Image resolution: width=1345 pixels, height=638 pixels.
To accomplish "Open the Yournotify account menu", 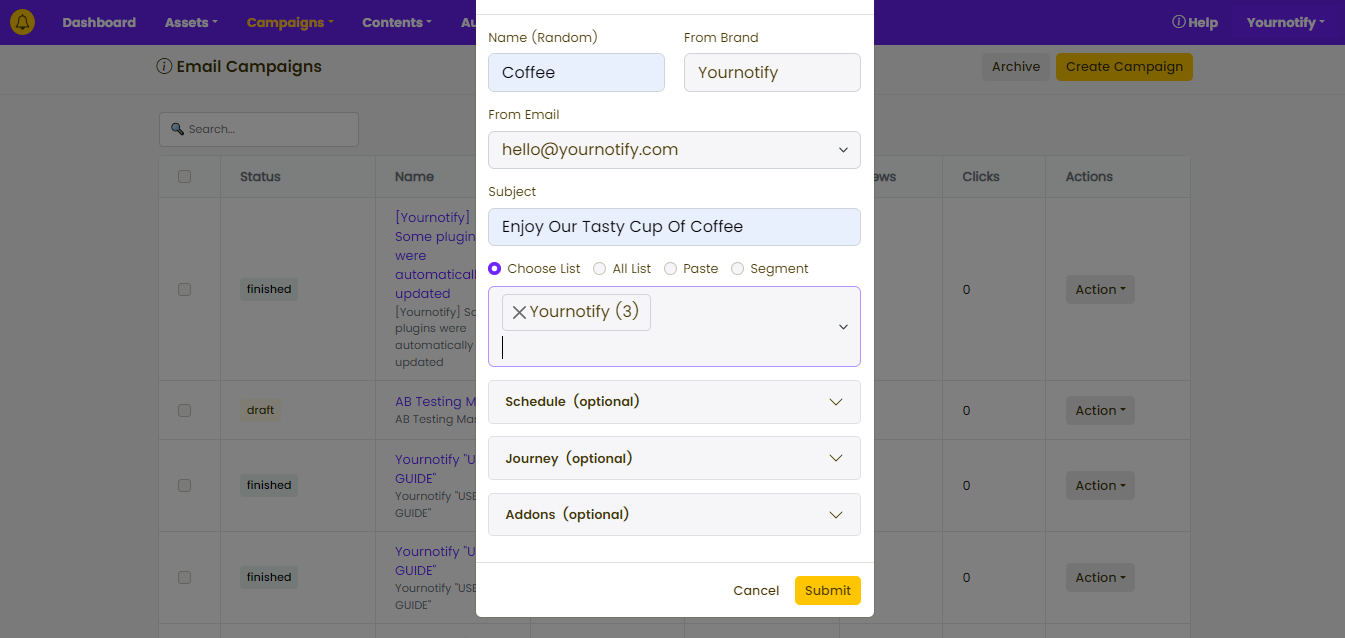I will (x=1285, y=22).
